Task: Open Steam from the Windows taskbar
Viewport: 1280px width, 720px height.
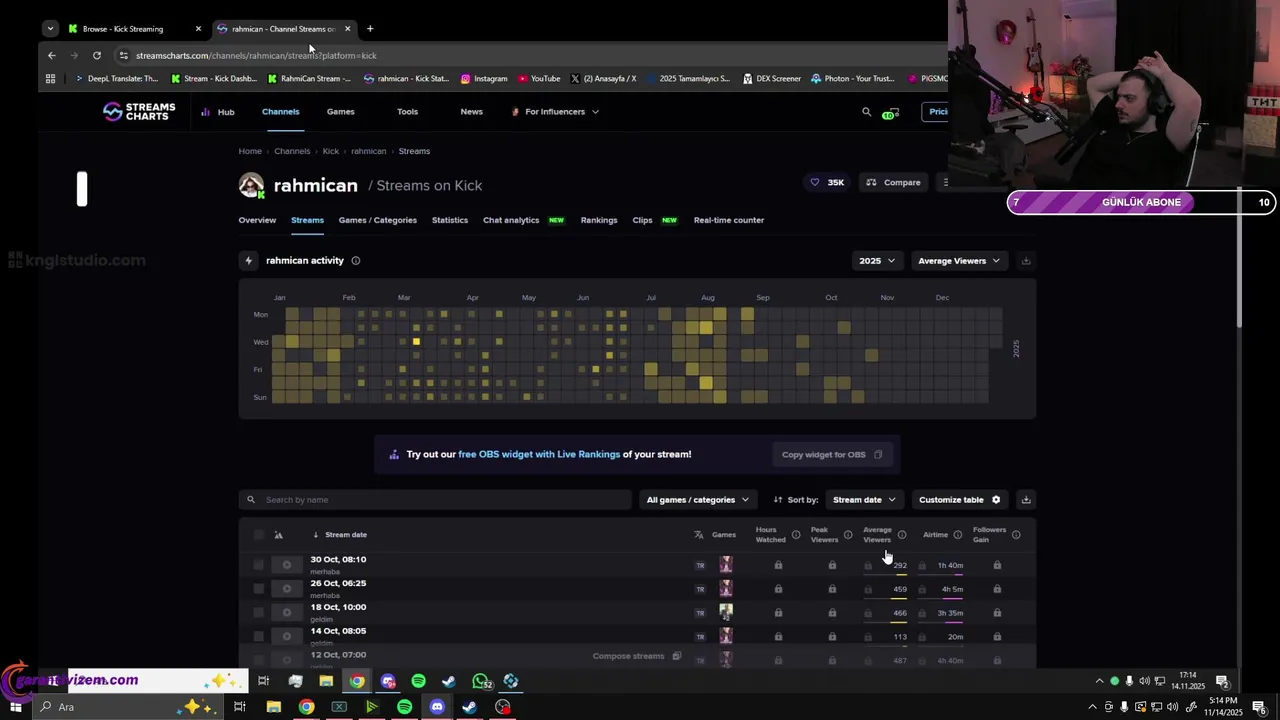Action: [x=469, y=707]
